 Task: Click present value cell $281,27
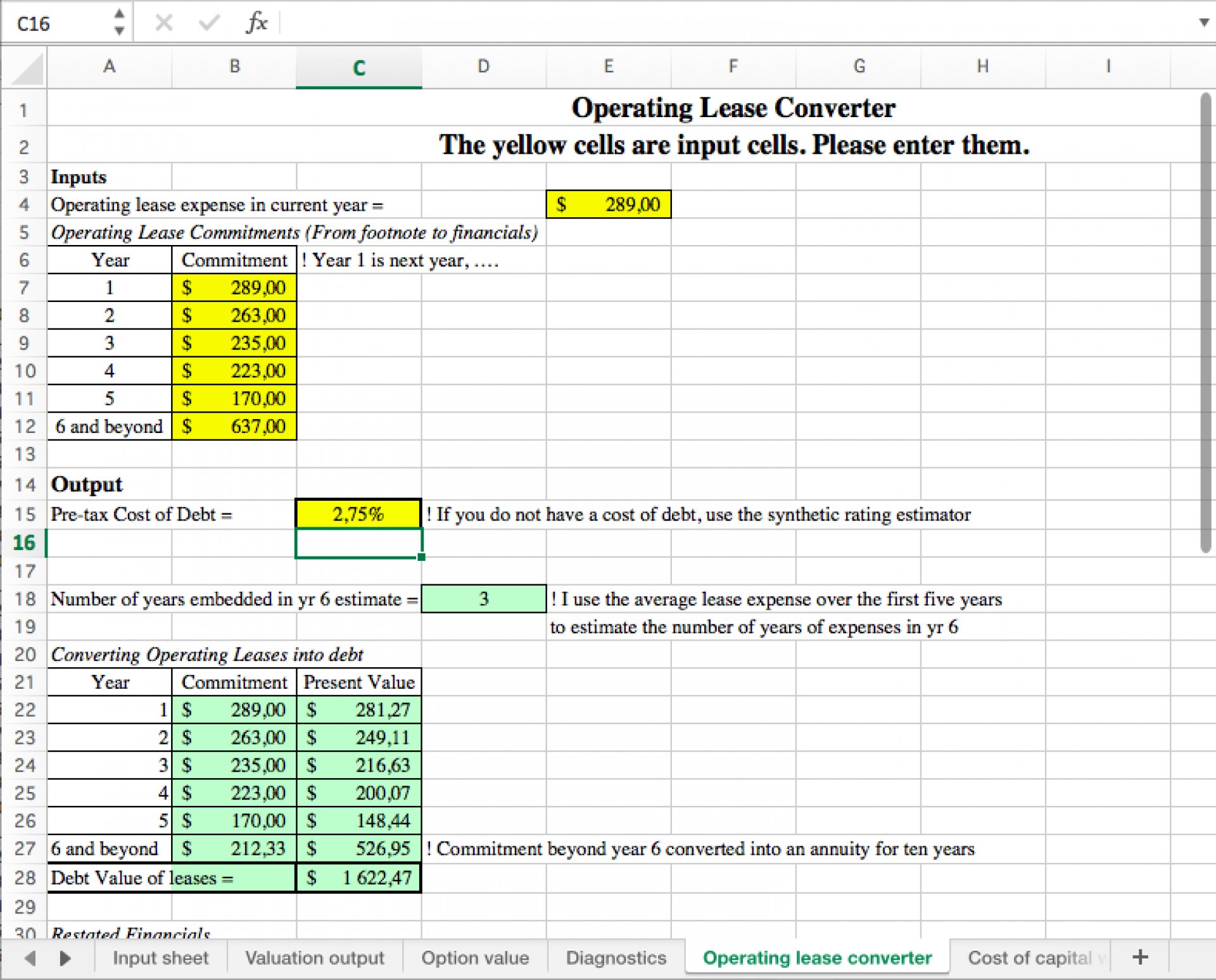(359, 710)
